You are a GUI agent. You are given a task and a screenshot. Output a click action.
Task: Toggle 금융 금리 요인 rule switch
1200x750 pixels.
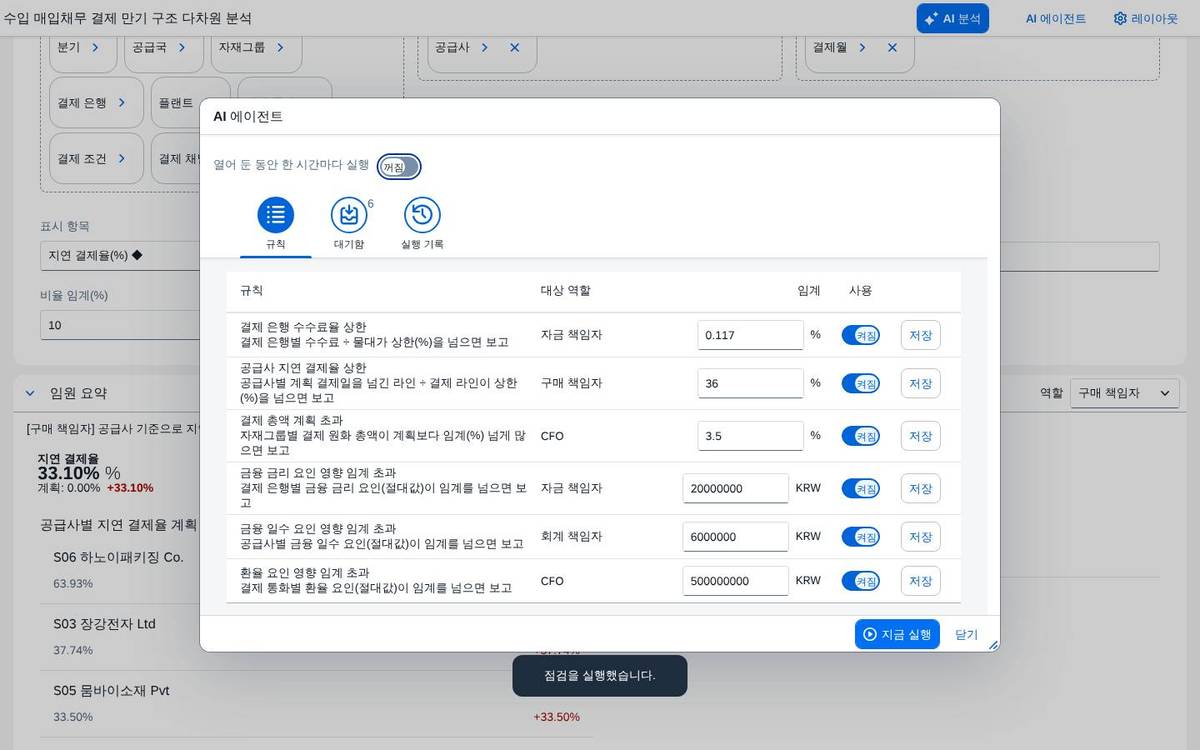pos(861,488)
